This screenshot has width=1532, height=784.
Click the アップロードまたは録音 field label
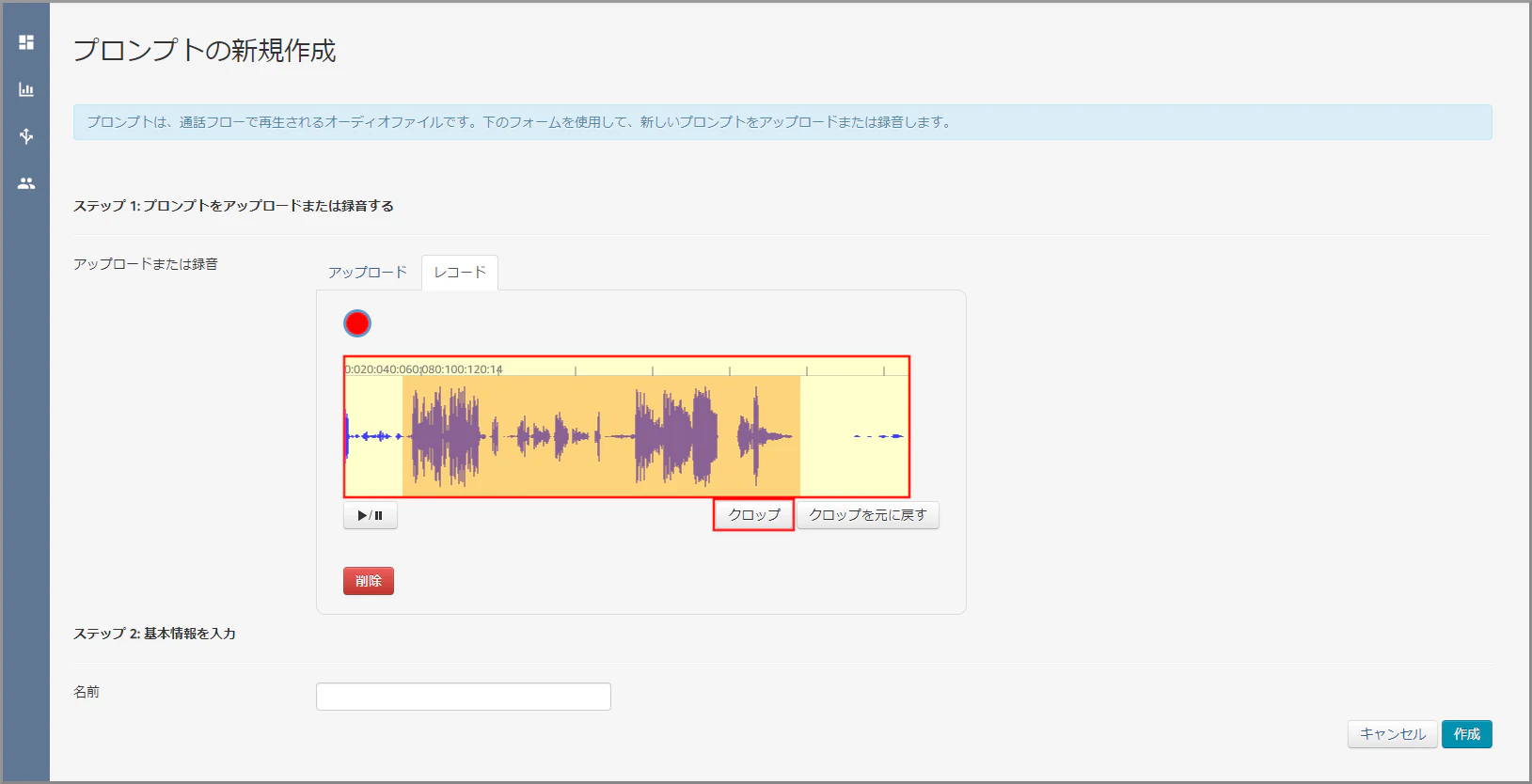pyautogui.click(x=146, y=264)
